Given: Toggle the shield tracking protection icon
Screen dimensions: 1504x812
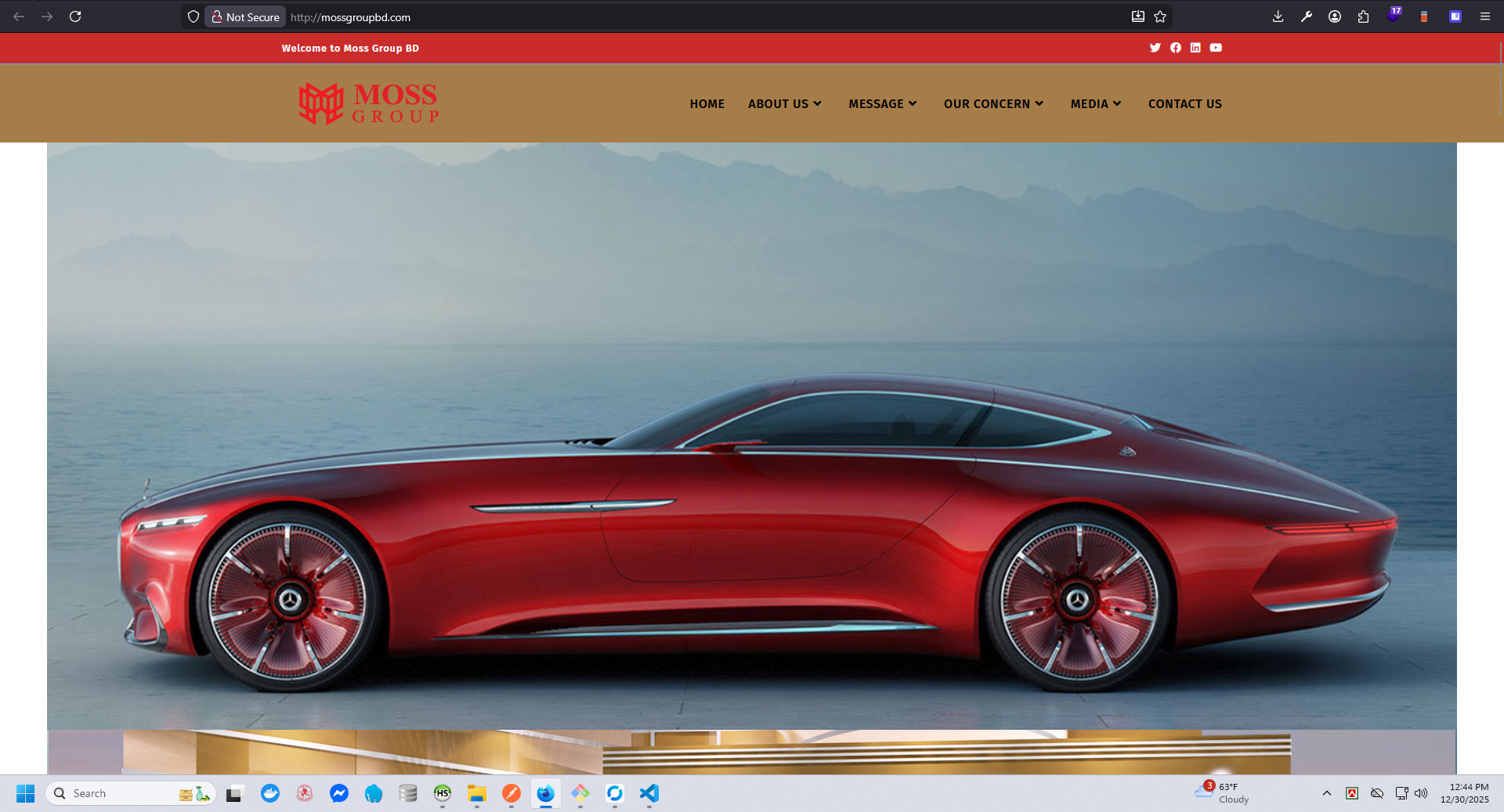Looking at the screenshot, I should 193,16.
